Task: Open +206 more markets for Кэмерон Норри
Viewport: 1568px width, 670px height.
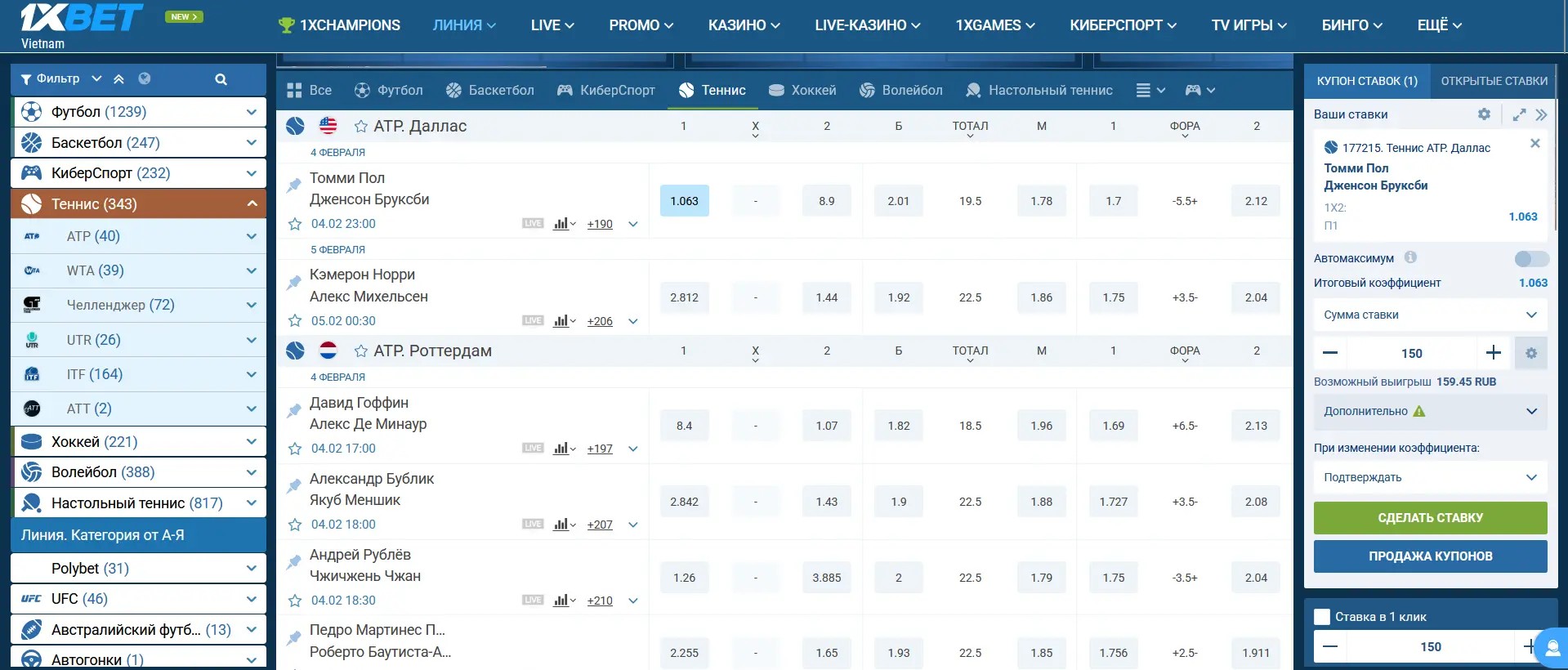Action: pos(600,321)
